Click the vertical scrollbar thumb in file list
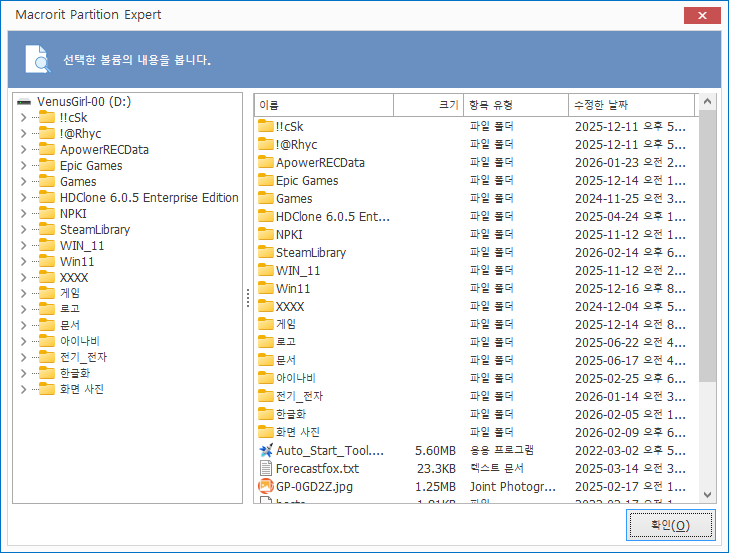Image resolution: width=729 pixels, height=553 pixels. [x=707, y=245]
